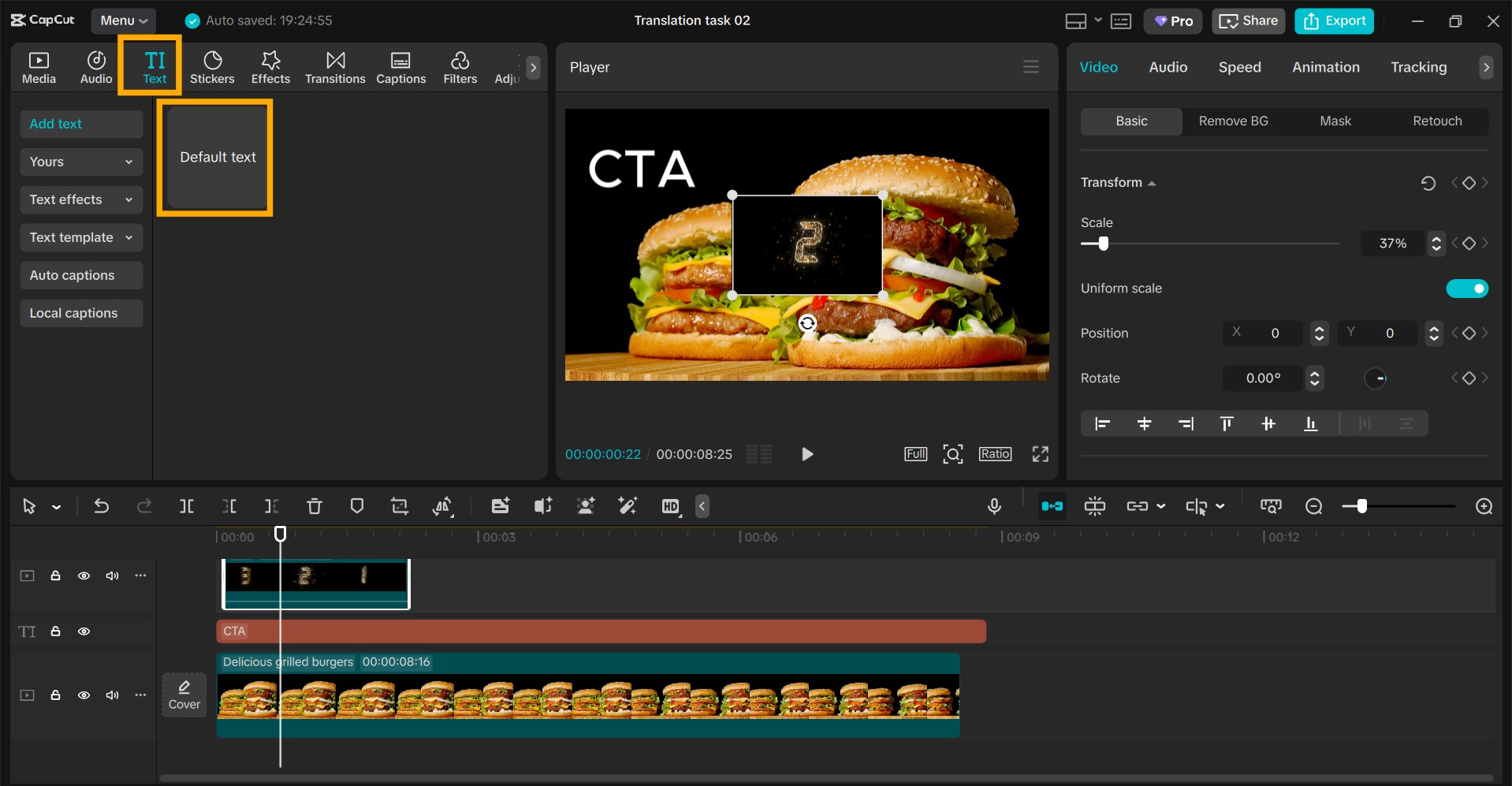Open the Stickers panel
Screen dimensions: 1512x786
click(212, 68)
